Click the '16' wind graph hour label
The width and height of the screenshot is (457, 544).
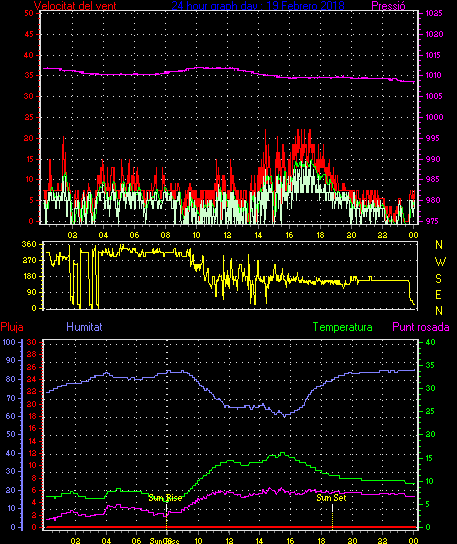pos(289,235)
